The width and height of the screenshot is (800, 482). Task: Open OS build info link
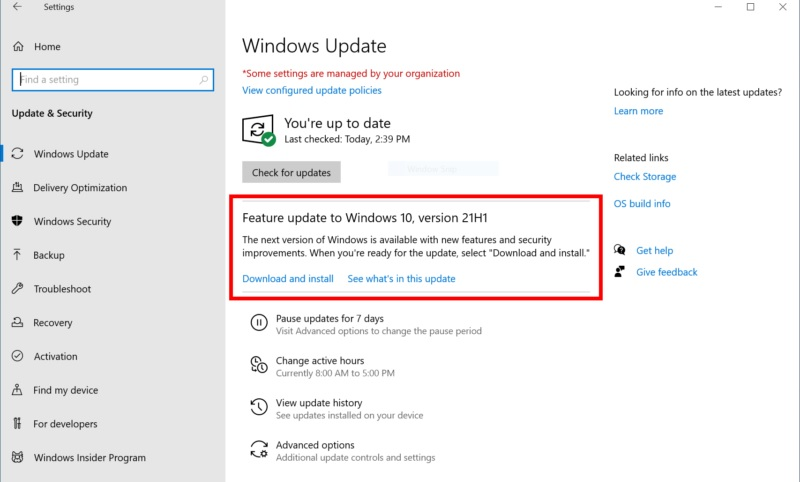coord(642,204)
